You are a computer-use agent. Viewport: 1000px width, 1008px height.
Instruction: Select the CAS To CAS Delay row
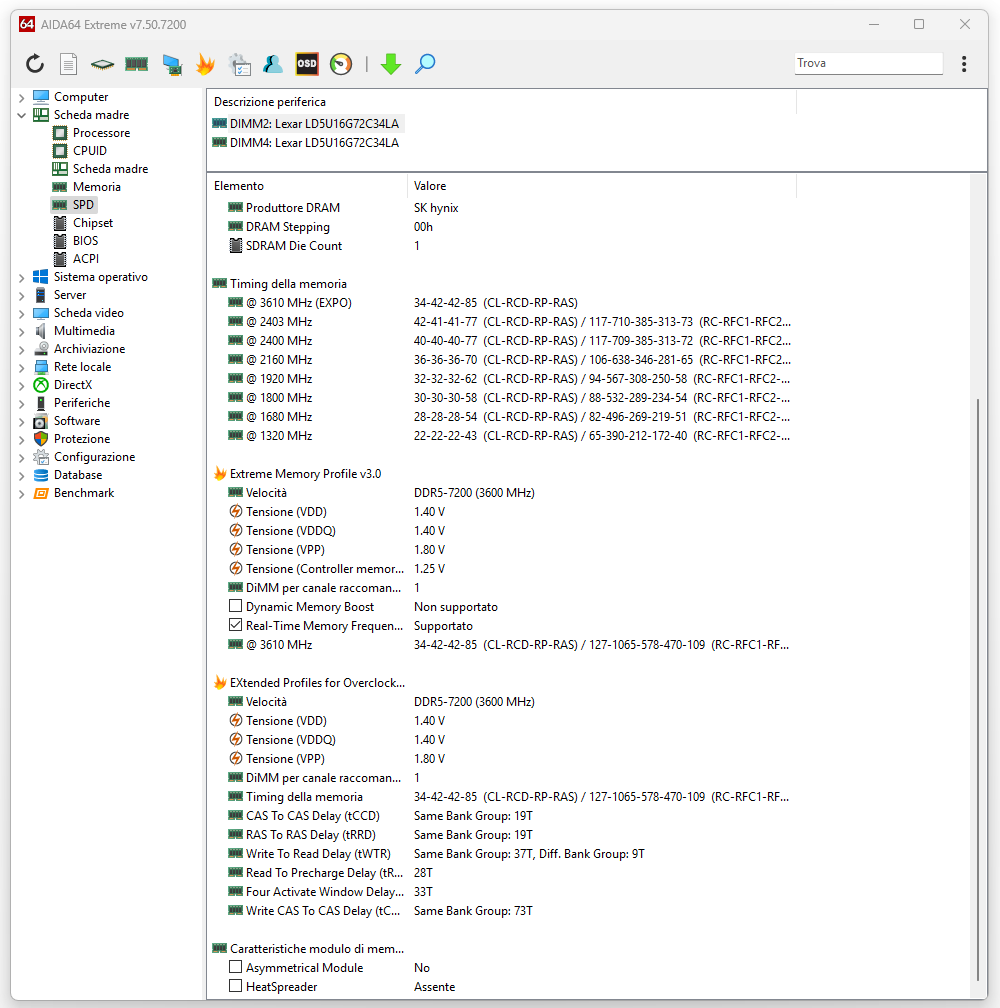coord(503,816)
